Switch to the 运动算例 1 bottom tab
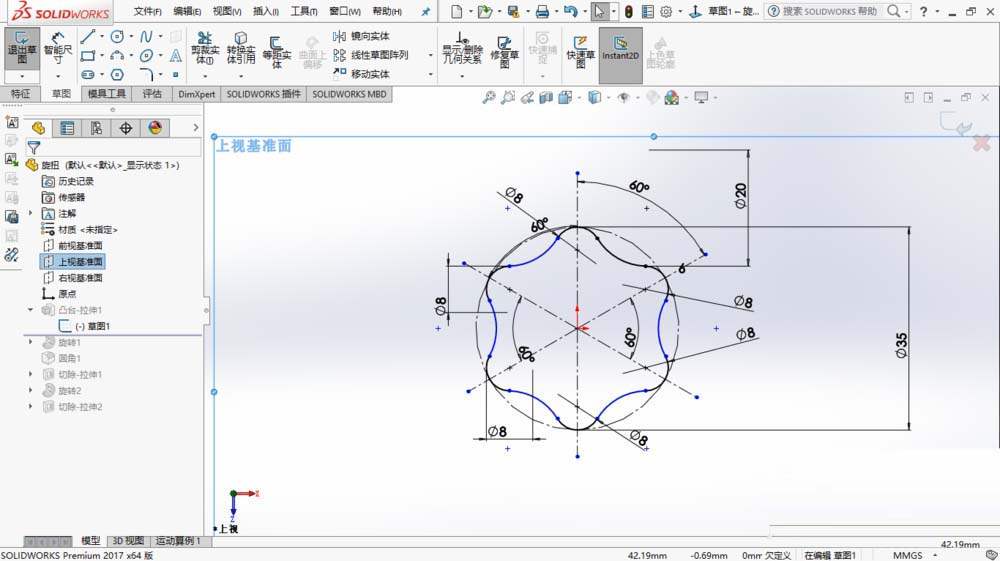The width and height of the screenshot is (1000, 561). (x=178, y=541)
